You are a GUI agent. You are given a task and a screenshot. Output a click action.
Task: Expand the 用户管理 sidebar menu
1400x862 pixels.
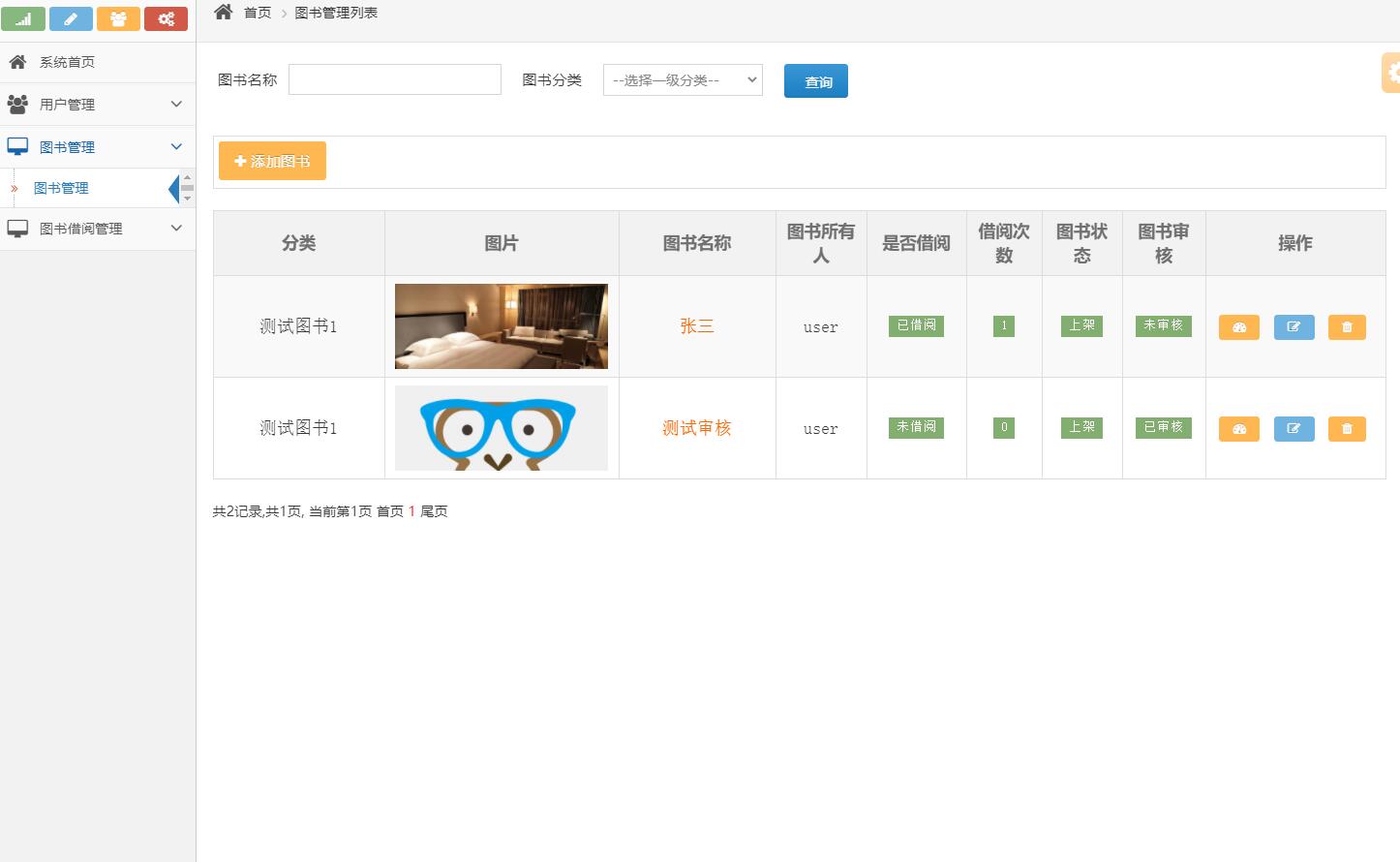97,104
